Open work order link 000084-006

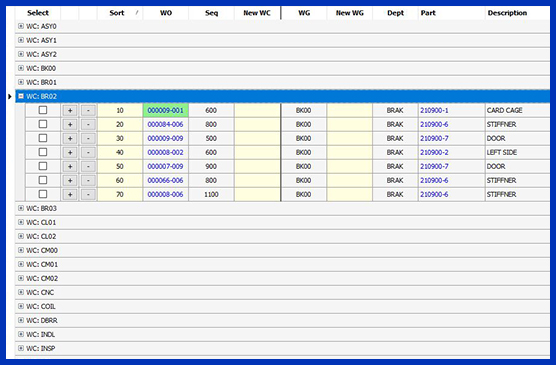coord(165,125)
